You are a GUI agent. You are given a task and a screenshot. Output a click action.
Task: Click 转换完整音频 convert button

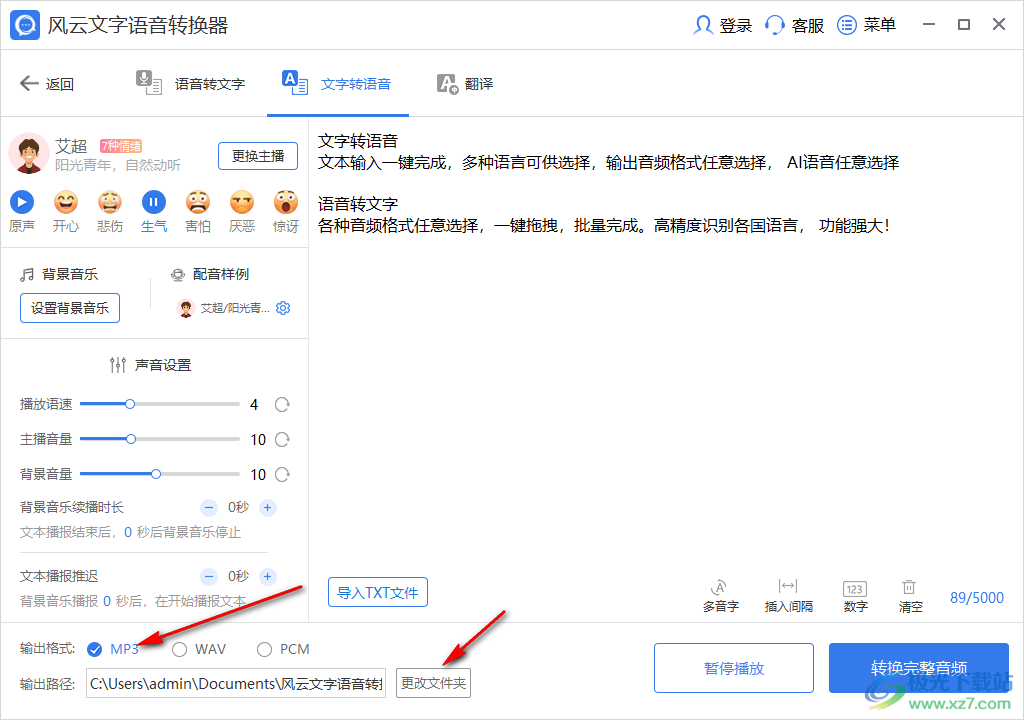click(x=919, y=668)
